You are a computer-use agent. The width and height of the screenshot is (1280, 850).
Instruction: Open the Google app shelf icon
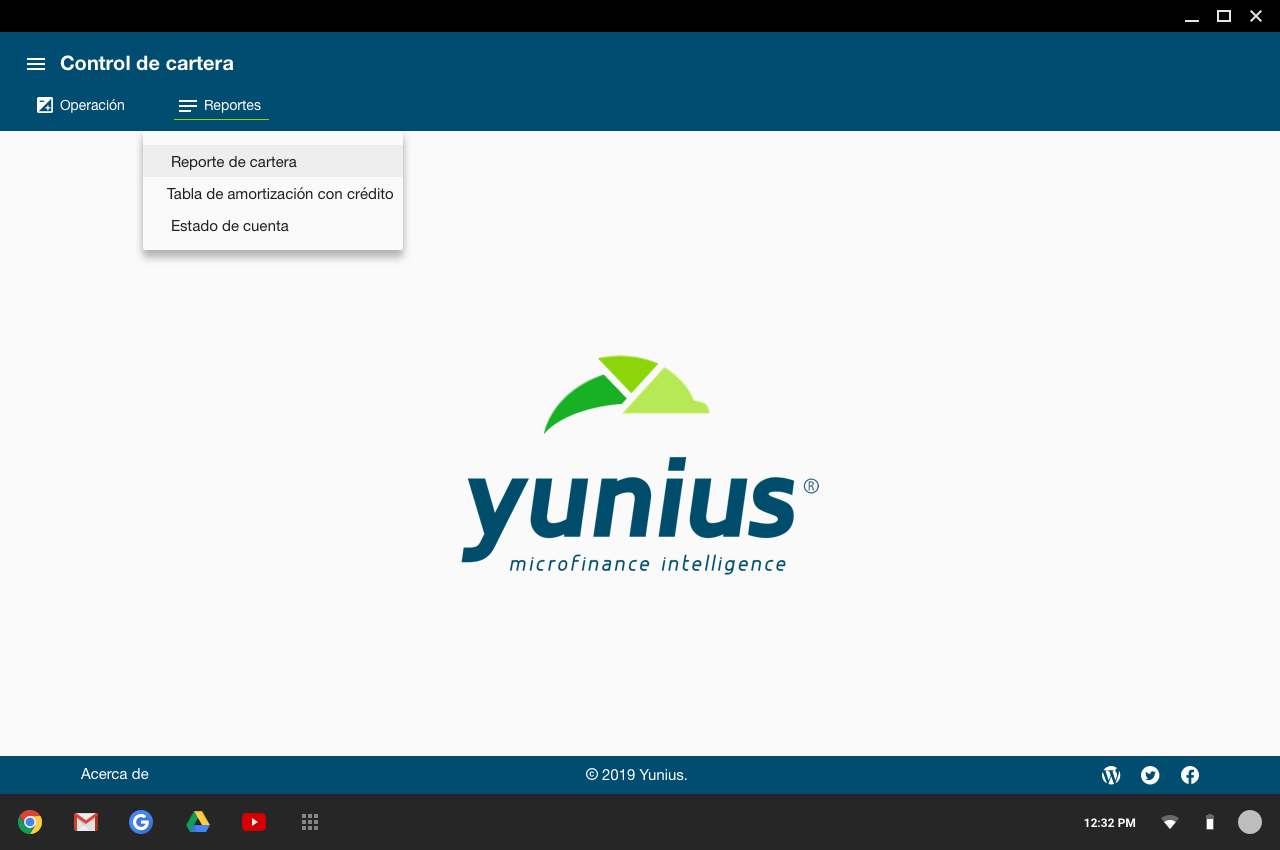141,822
